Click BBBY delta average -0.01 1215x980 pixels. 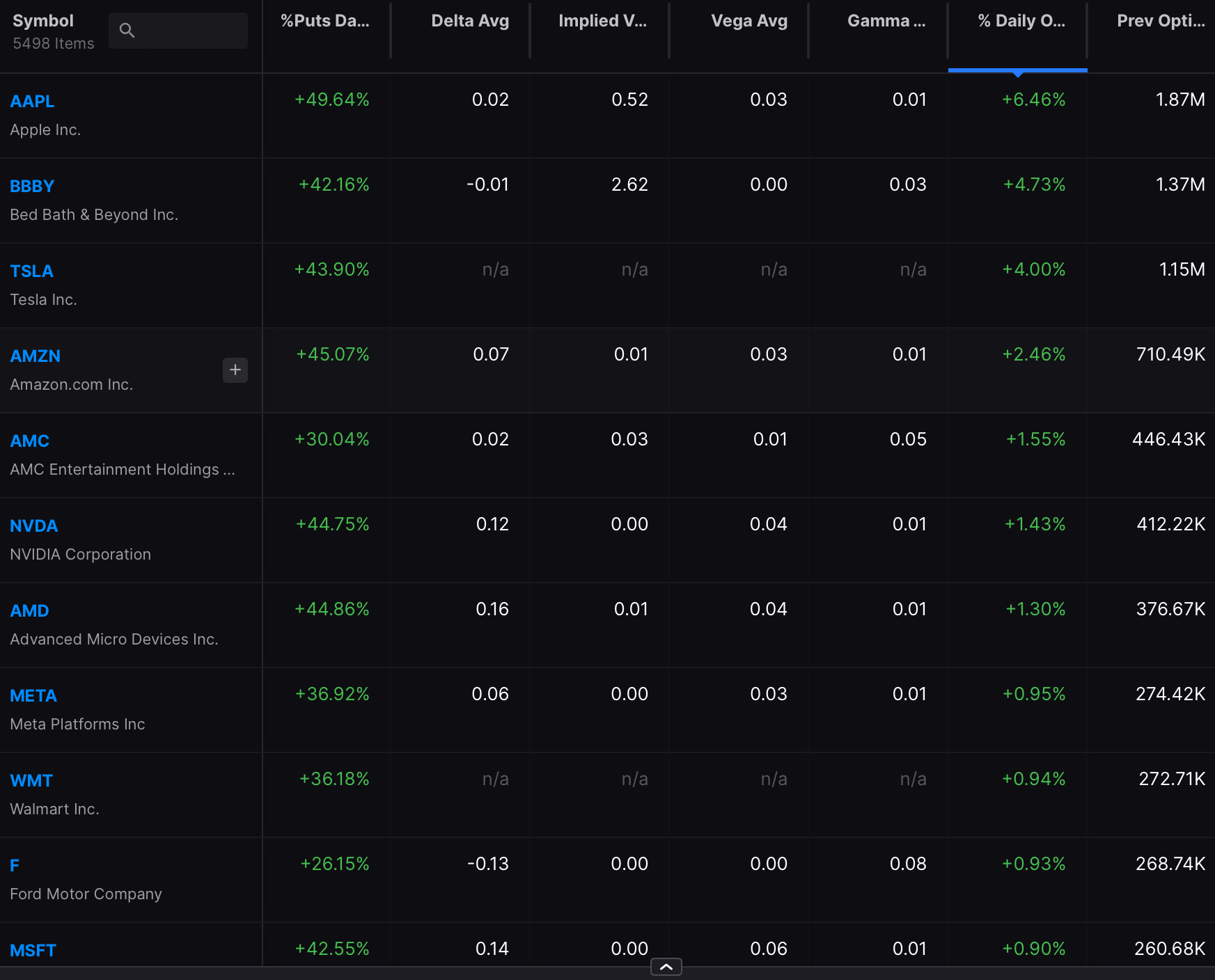click(488, 184)
